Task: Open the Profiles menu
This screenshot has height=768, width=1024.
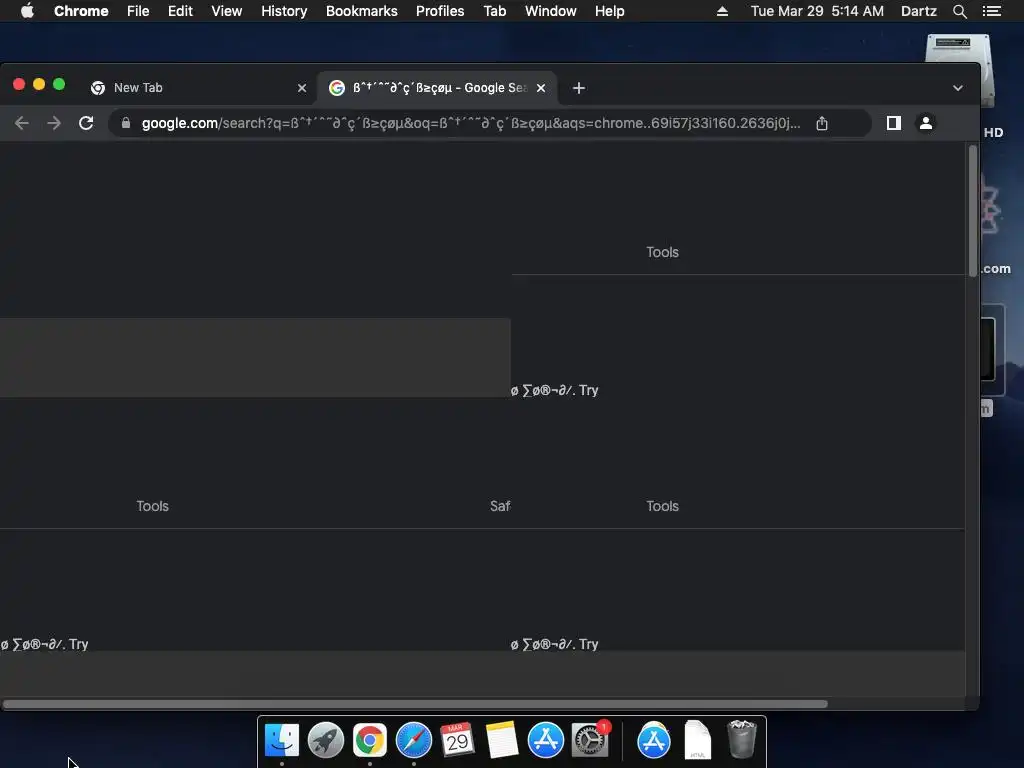Action: 440,11
